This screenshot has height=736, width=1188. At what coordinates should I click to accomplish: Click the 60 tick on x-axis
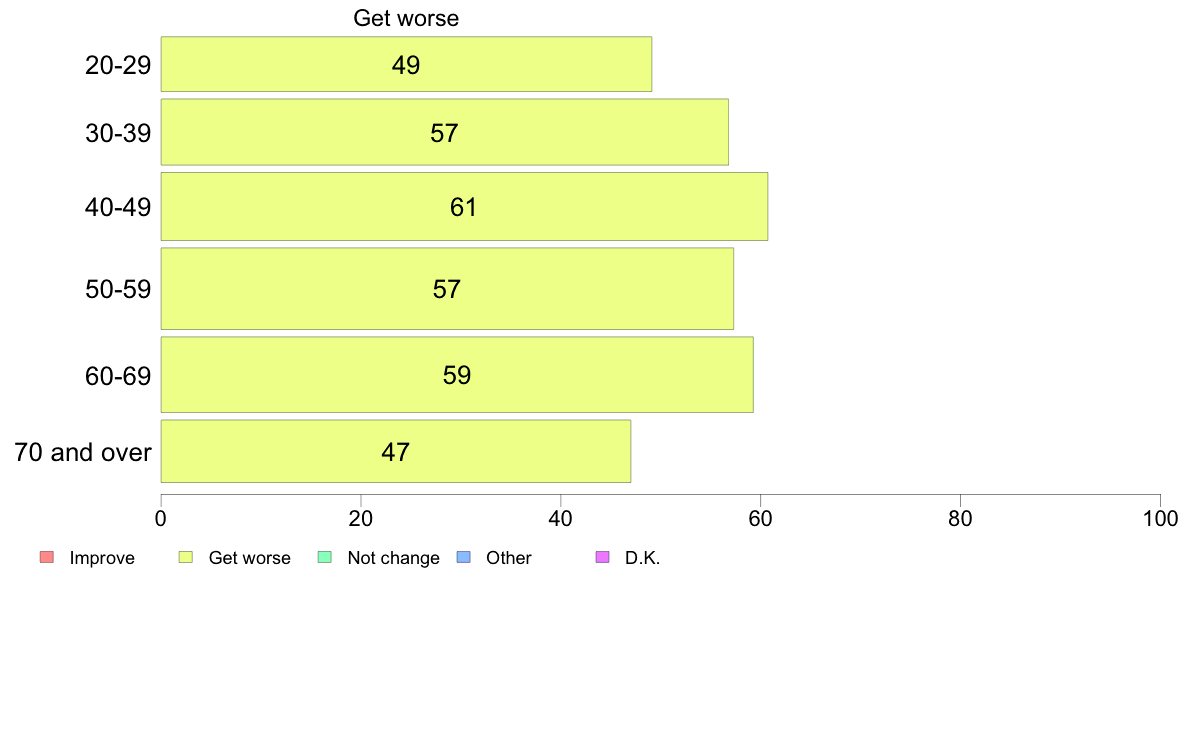tap(760, 518)
